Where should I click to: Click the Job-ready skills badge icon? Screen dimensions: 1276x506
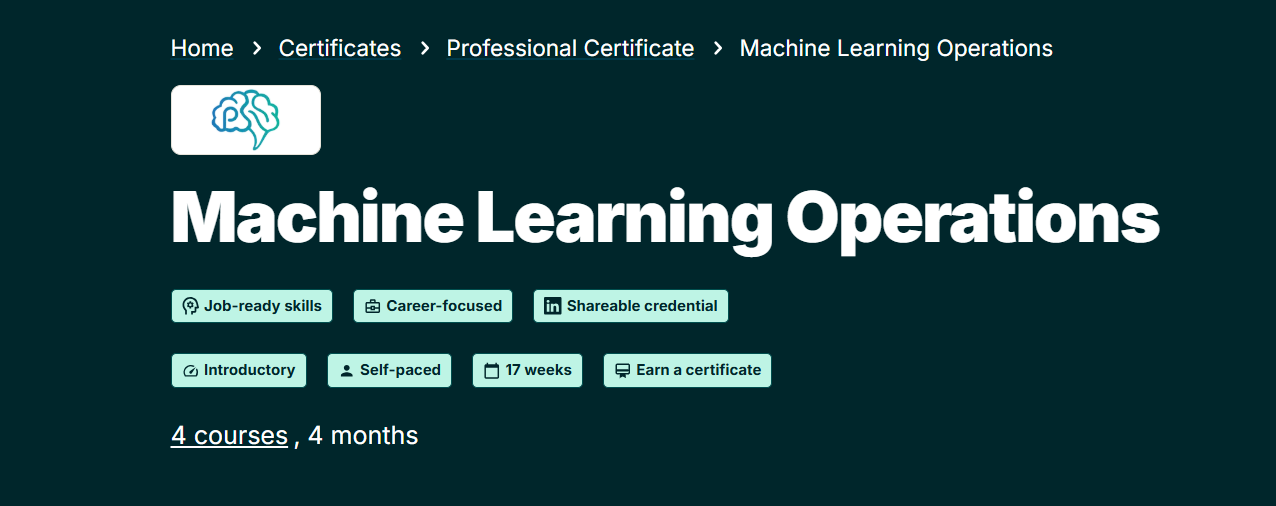(190, 306)
